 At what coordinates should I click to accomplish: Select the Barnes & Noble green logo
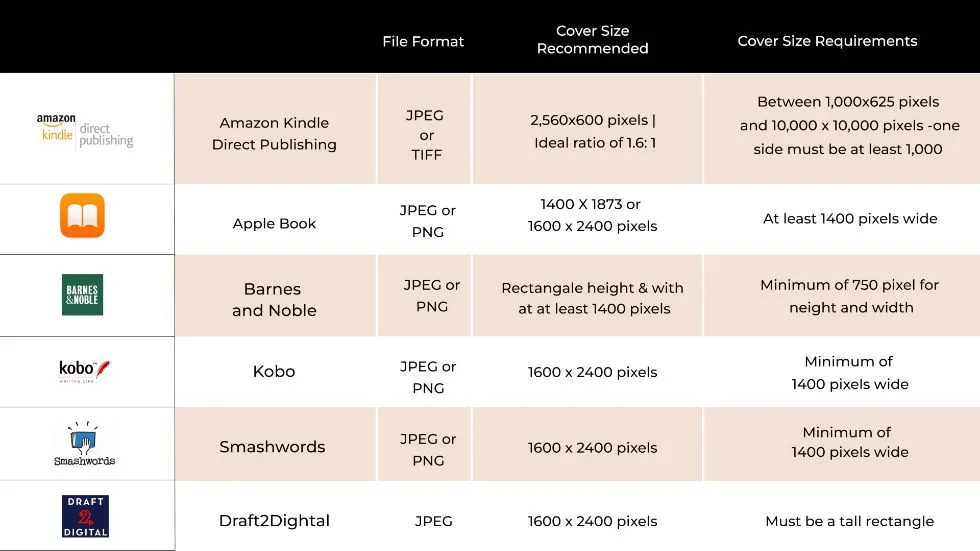(82, 295)
